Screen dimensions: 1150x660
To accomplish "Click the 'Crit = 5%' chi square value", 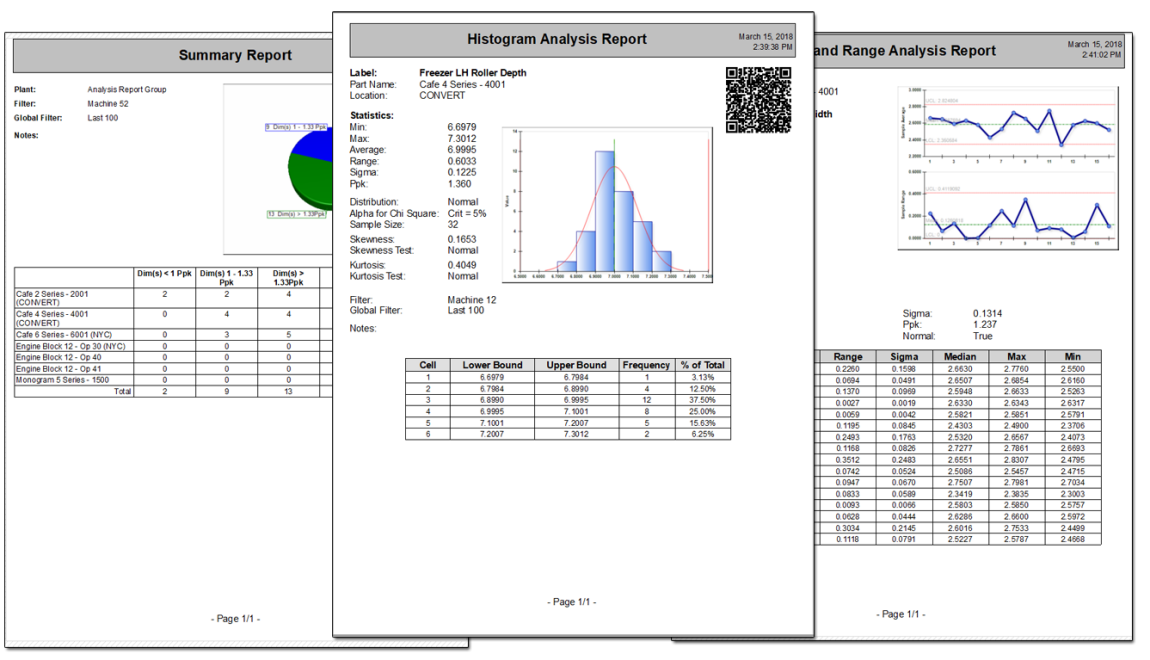I will [466, 213].
